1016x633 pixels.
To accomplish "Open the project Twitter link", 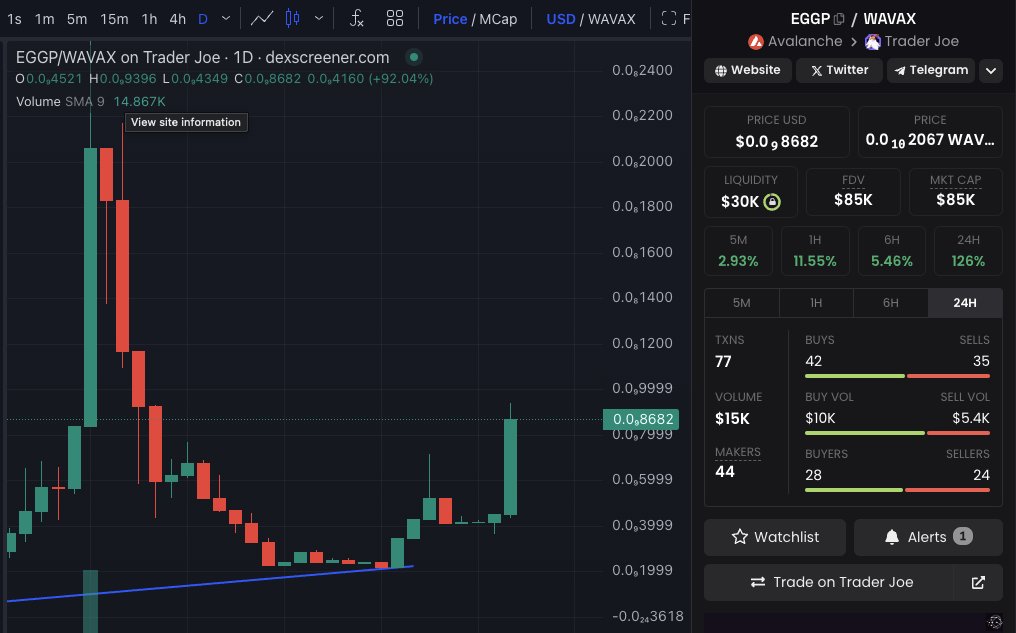I will 839,70.
